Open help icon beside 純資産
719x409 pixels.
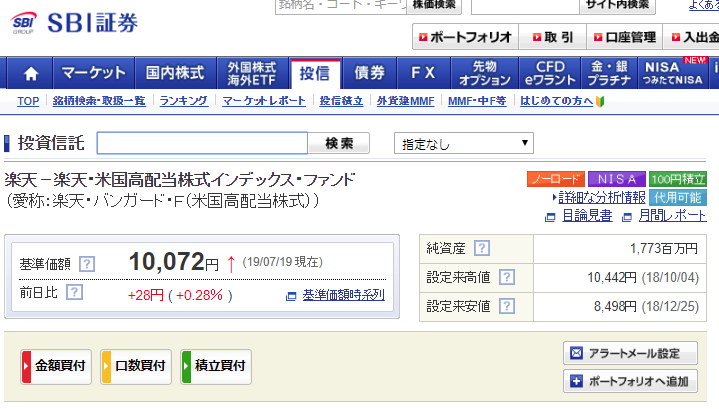tap(481, 248)
